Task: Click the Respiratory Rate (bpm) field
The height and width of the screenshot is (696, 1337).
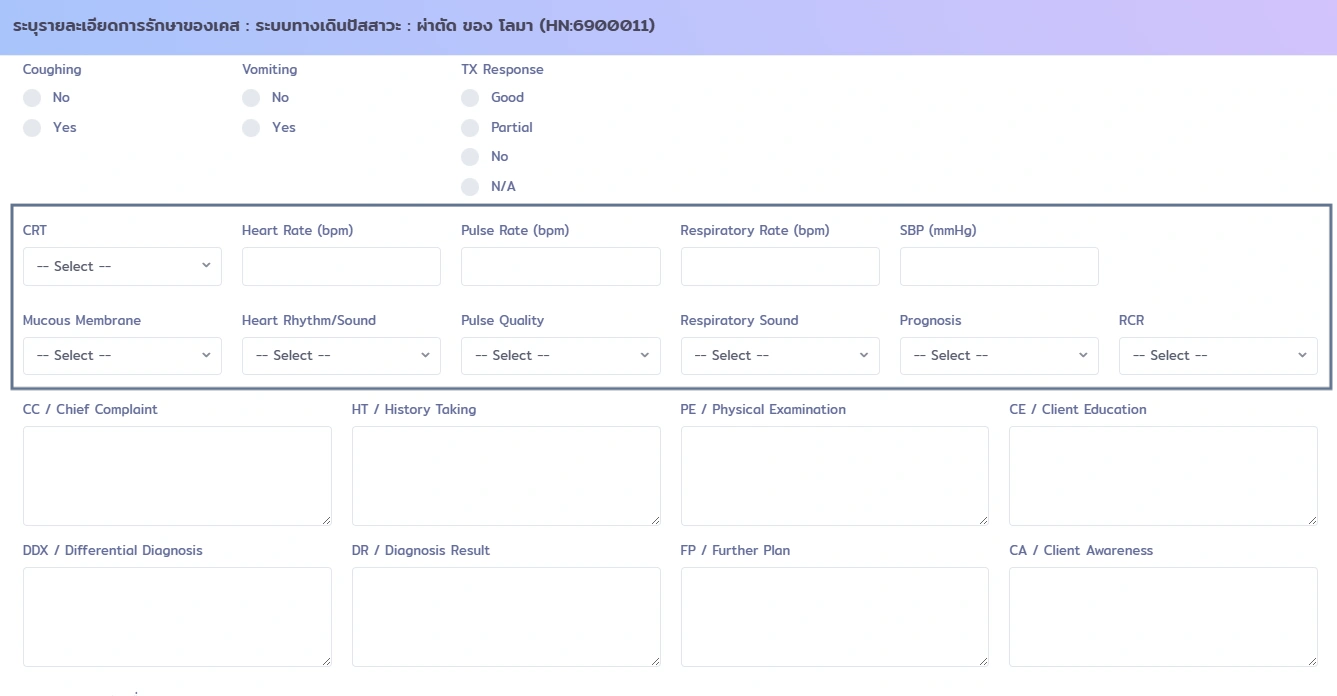Action: coord(780,267)
